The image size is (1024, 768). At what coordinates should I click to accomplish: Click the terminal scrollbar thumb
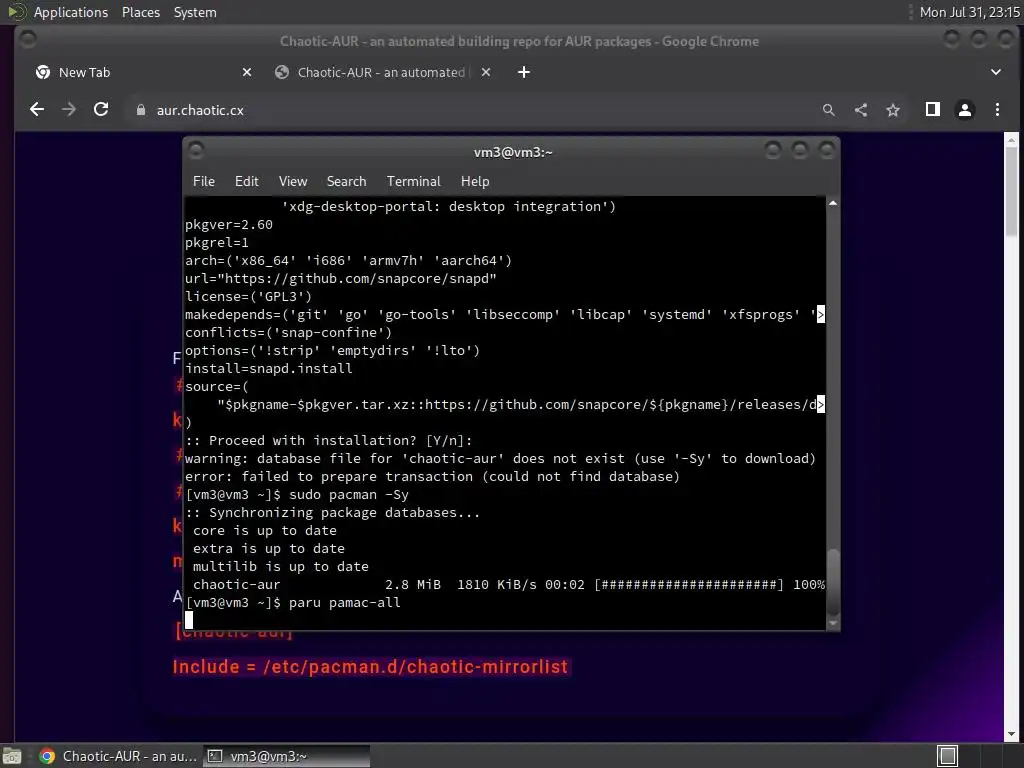point(833,581)
